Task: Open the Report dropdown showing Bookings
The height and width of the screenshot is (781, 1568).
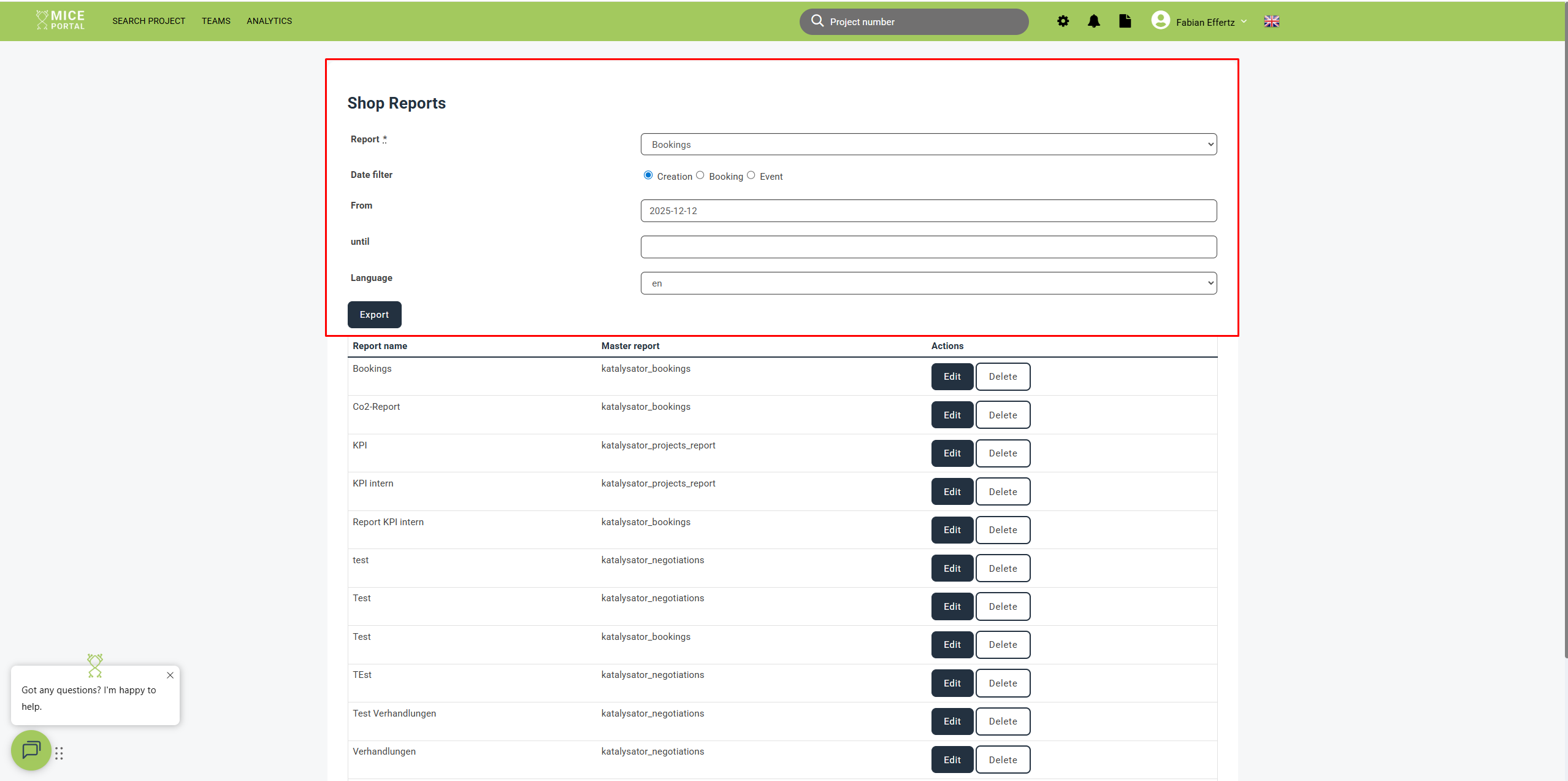Action: coord(928,144)
